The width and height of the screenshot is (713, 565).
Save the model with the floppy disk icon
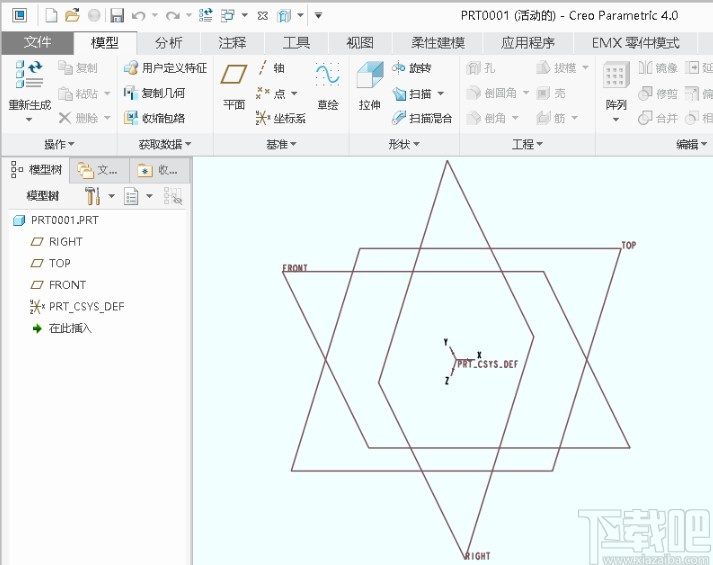coord(117,16)
